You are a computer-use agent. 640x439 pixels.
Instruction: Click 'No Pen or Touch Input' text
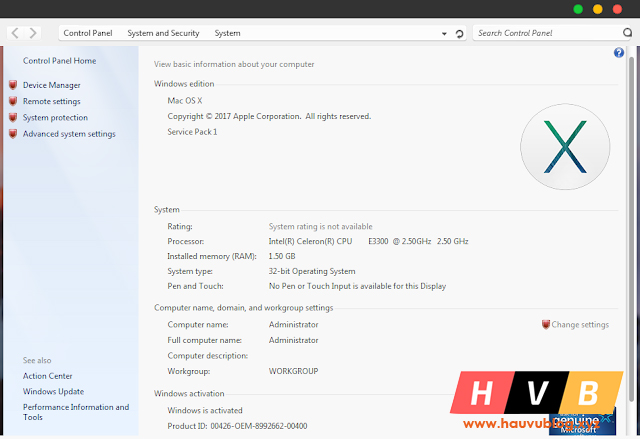357,286
